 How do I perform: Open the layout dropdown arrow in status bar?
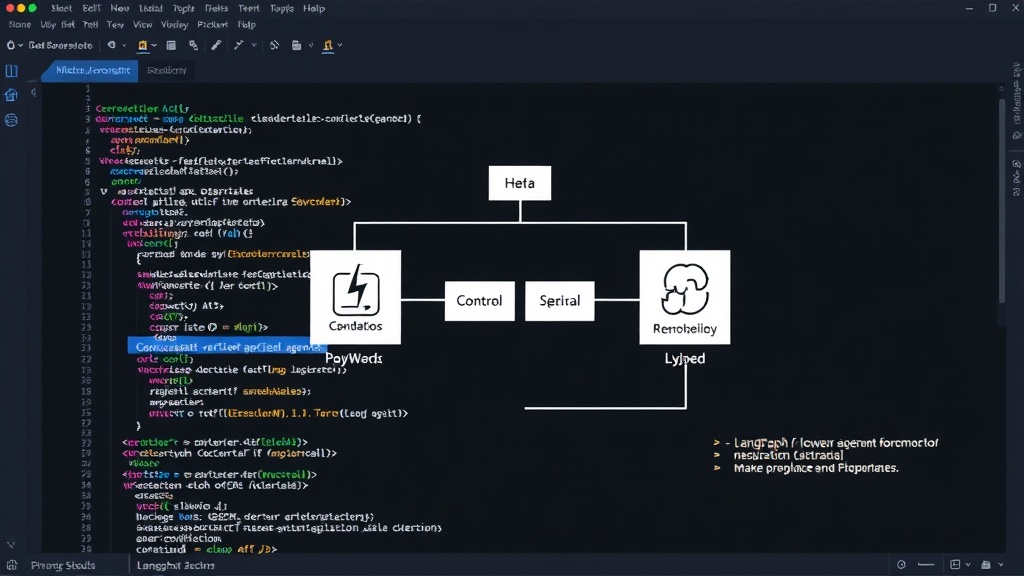(968, 565)
